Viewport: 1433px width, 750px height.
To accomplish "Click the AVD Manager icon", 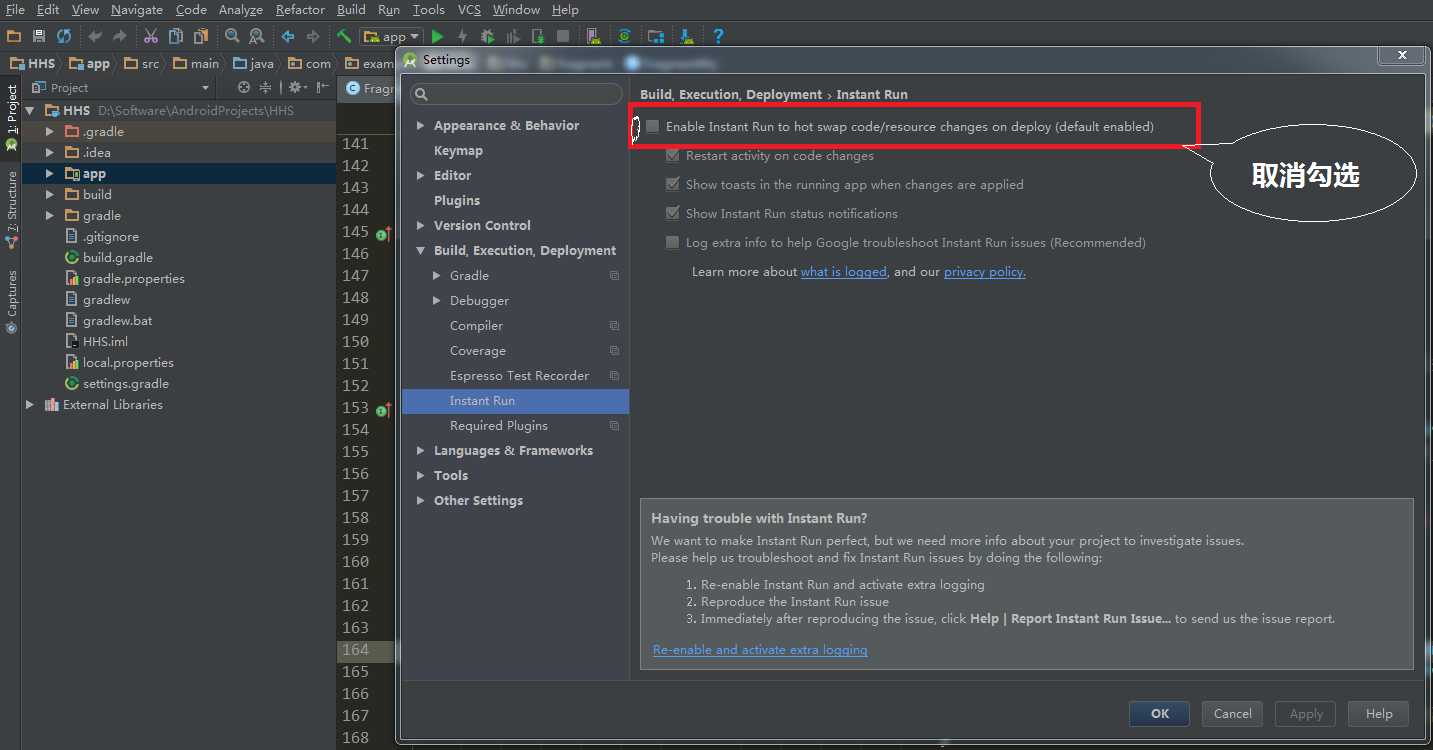I will pos(593,36).
